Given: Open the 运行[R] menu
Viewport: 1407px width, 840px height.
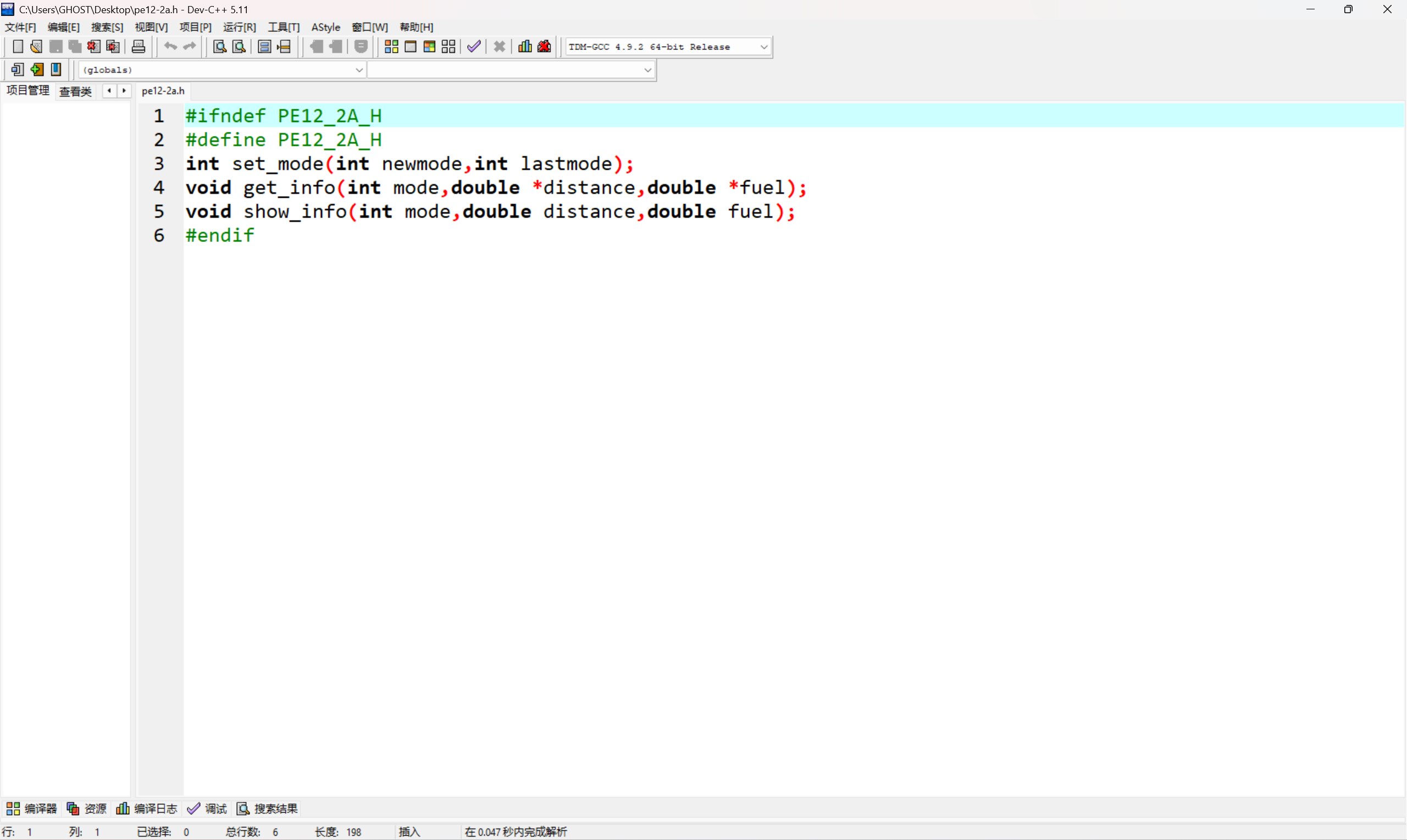Looking at the screenshot, I should [x=239, y=27].
